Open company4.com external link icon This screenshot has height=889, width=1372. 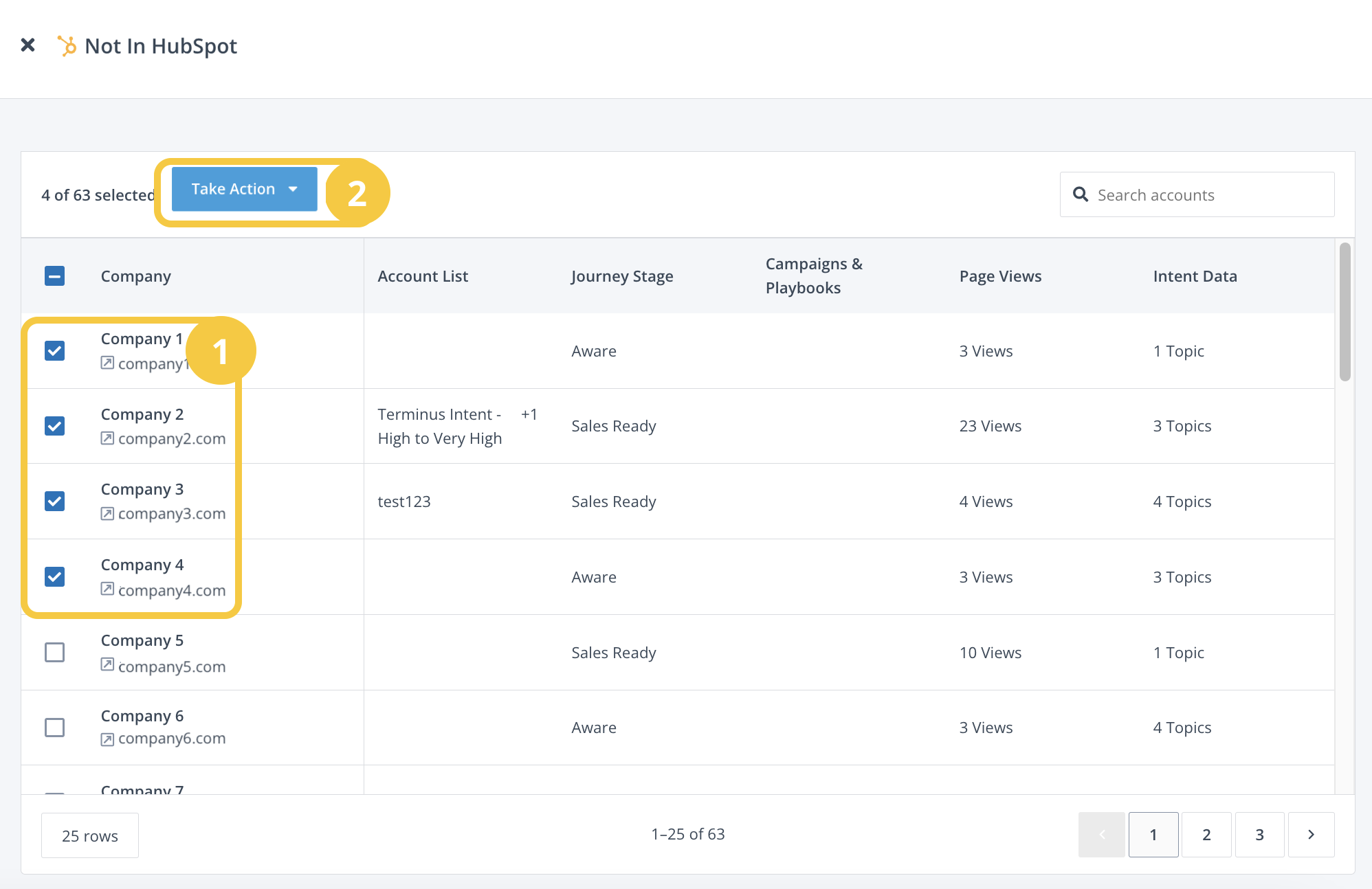(x=107, y=589)
